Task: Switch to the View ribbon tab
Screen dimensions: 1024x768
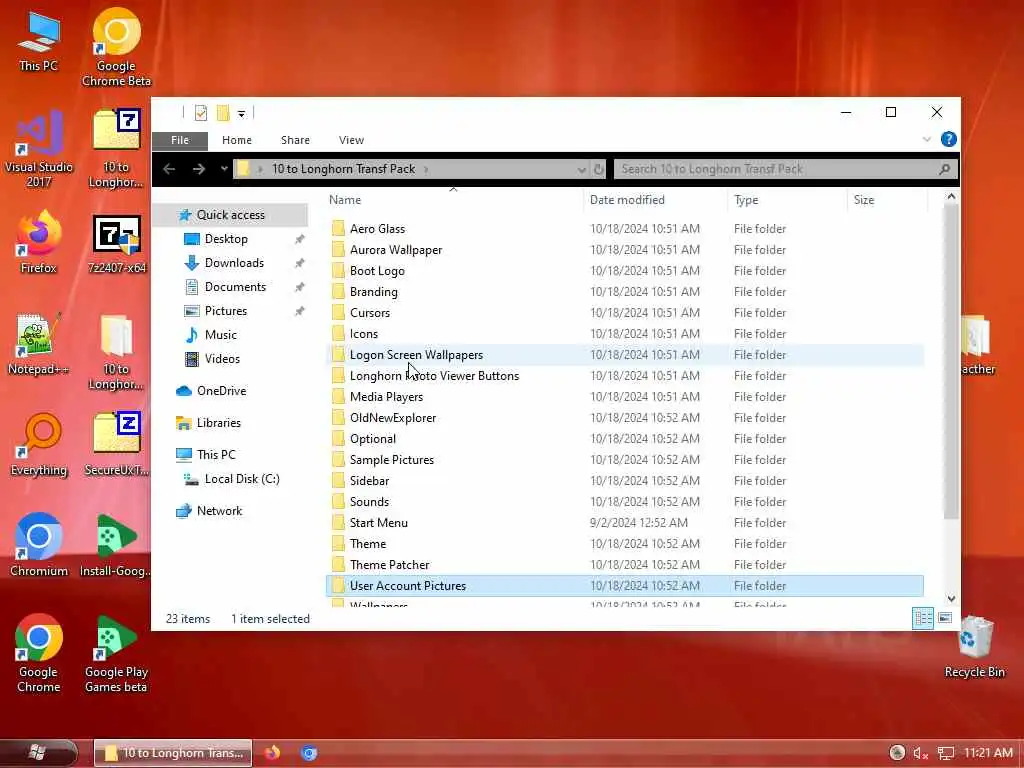Action: [351, 140]
